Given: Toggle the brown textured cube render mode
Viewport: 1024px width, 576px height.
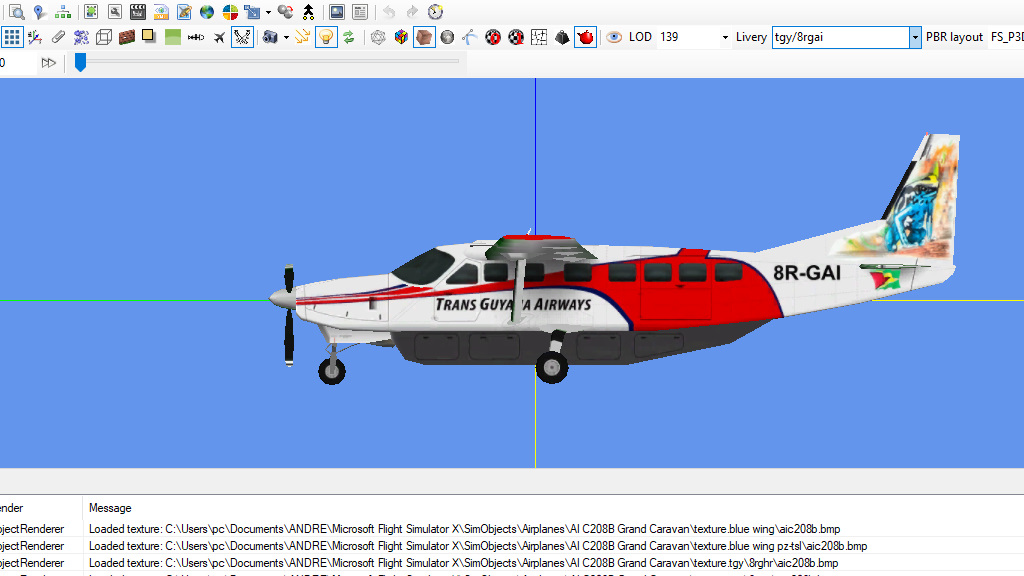Looking at the screenshot, I should click(x=424, y=37).
